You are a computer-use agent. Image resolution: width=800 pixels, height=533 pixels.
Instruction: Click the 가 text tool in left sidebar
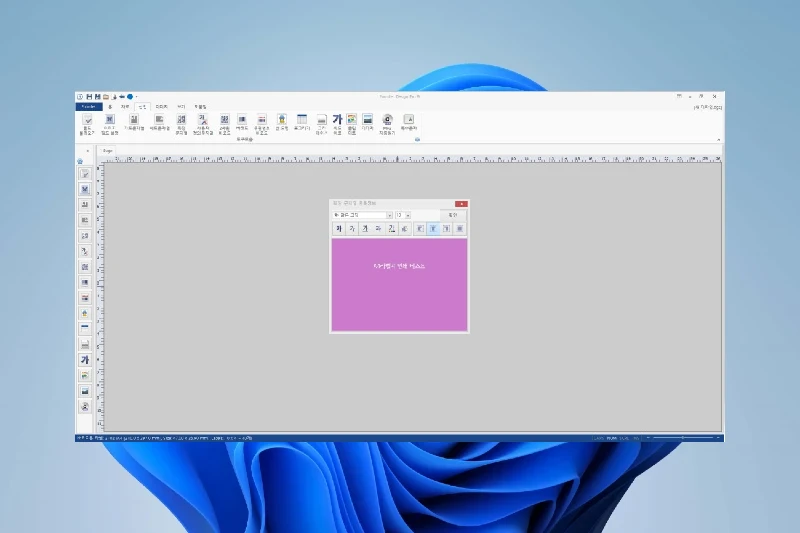point(85,359)
